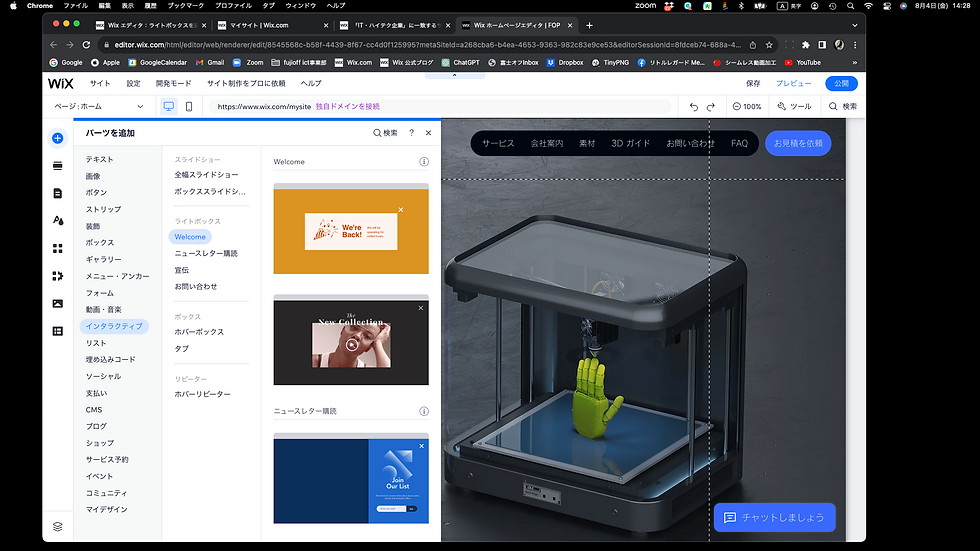Click the チャットしましょう chat button

tap(774, 517)
